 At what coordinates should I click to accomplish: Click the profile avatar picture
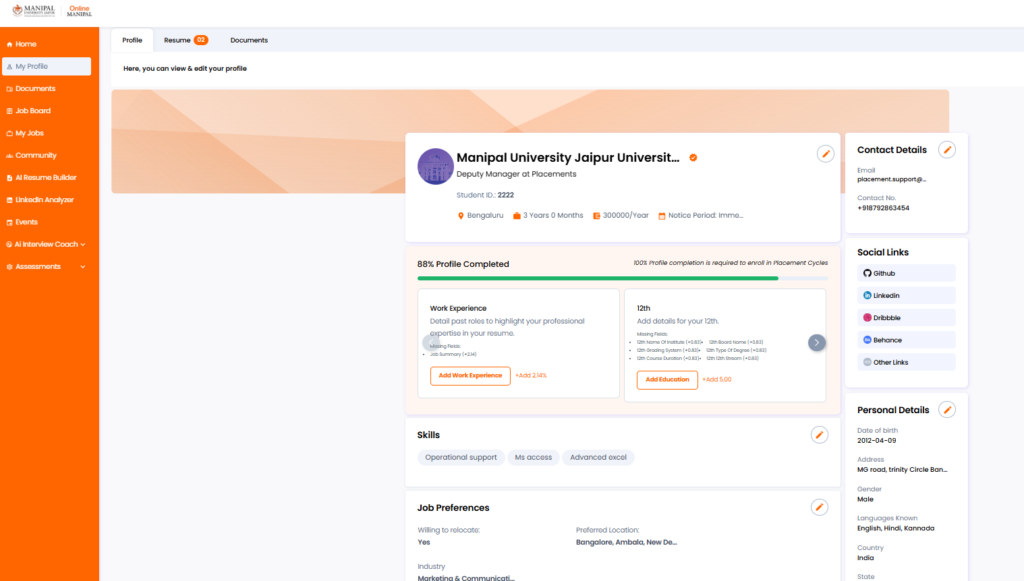(435, 166)
